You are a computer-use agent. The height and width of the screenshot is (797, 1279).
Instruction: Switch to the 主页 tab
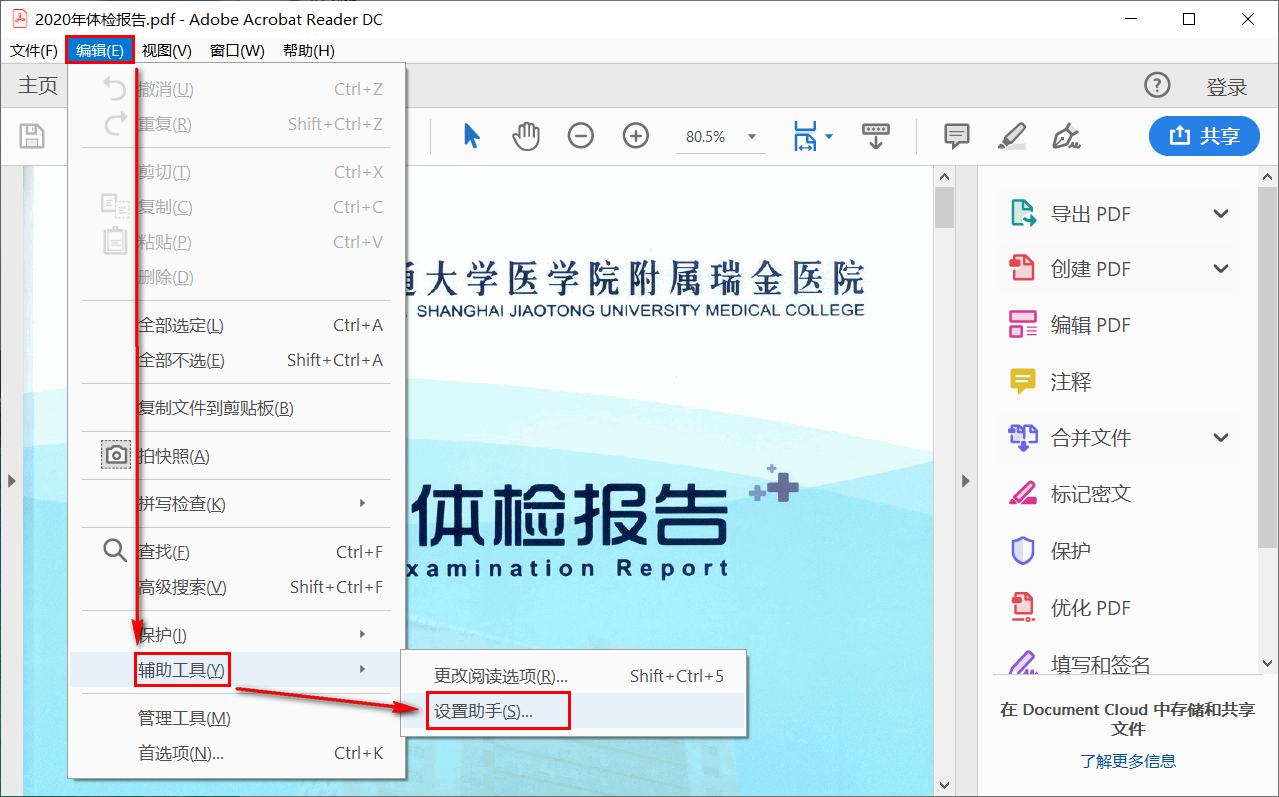pos(38,86)
